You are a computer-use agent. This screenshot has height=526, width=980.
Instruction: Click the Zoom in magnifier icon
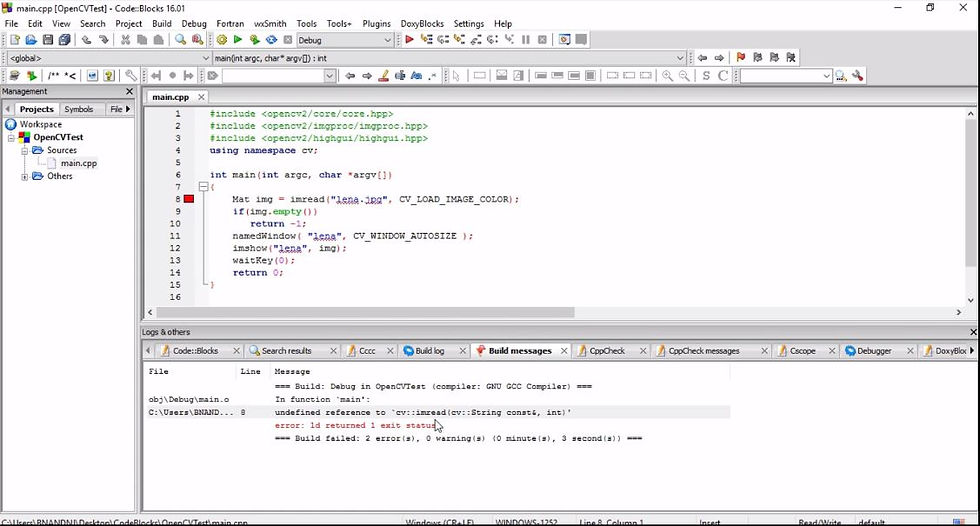point(668,76)
